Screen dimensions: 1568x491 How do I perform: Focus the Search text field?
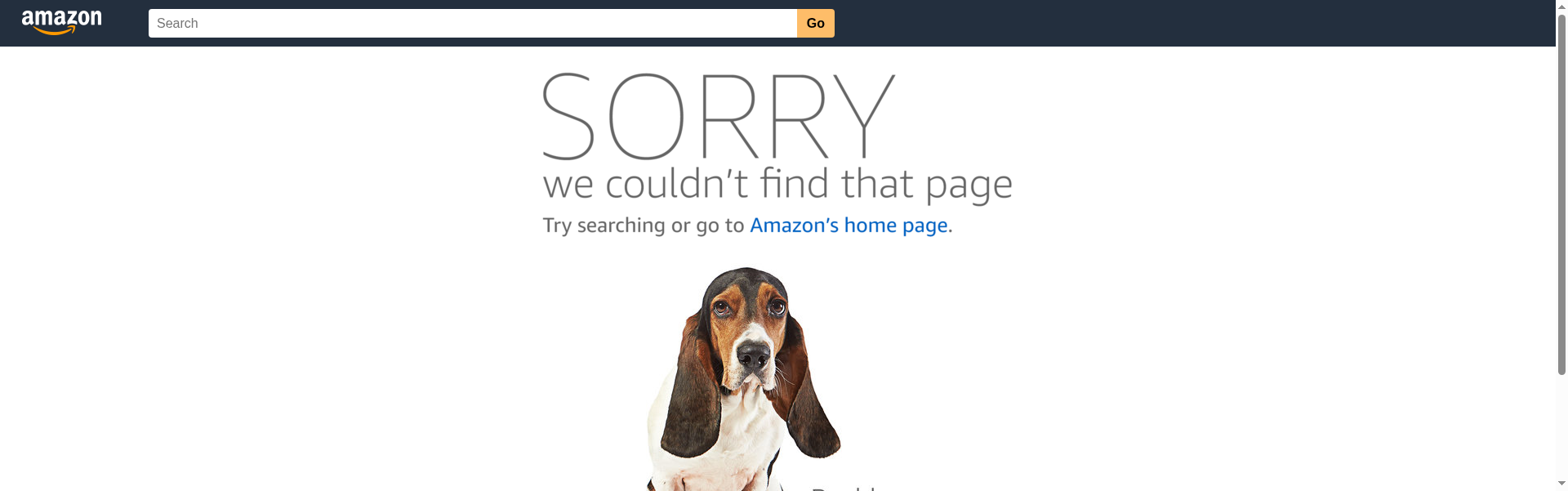[x=473, y=23]
